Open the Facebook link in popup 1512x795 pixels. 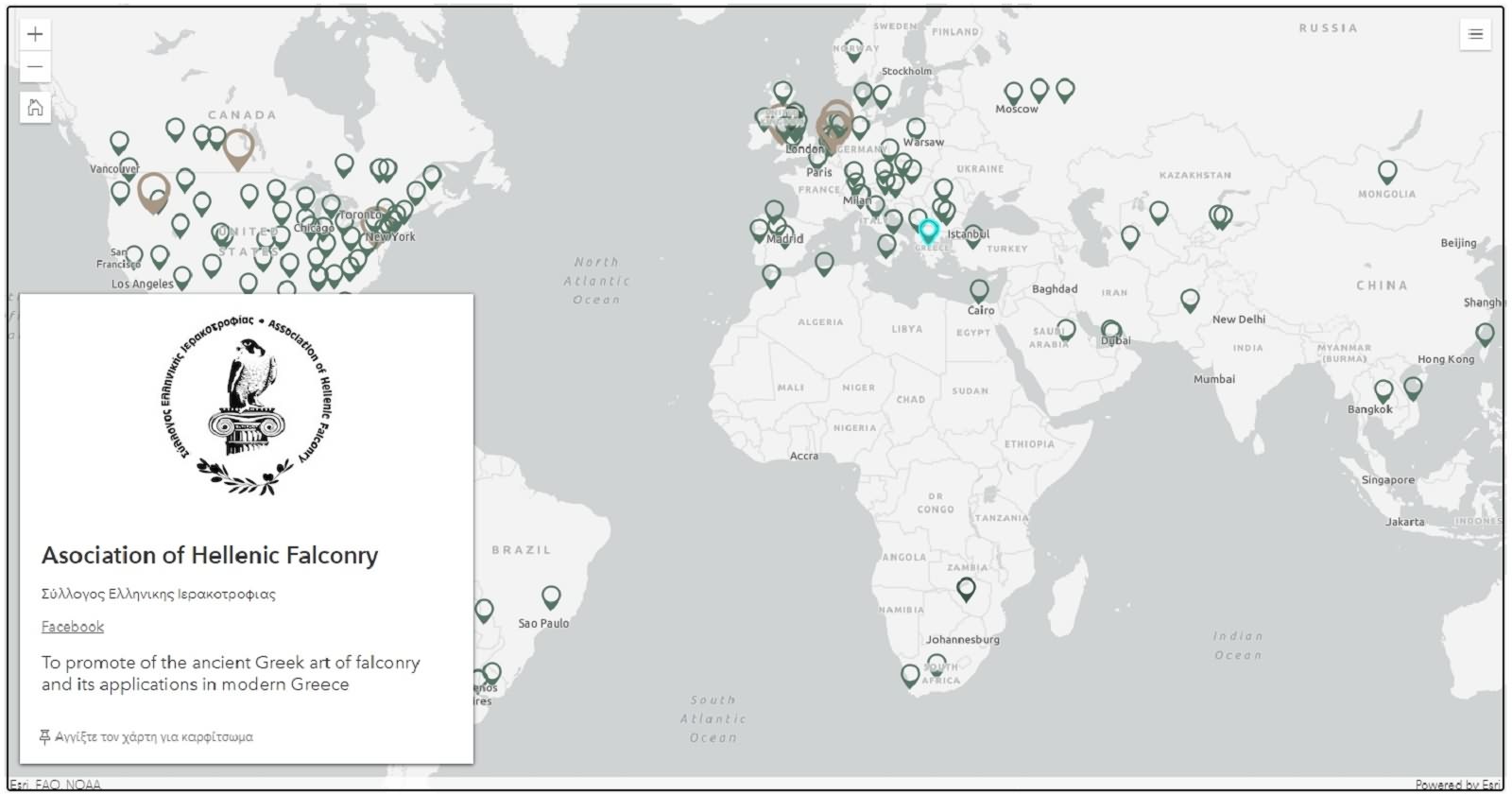coord(73,627)
